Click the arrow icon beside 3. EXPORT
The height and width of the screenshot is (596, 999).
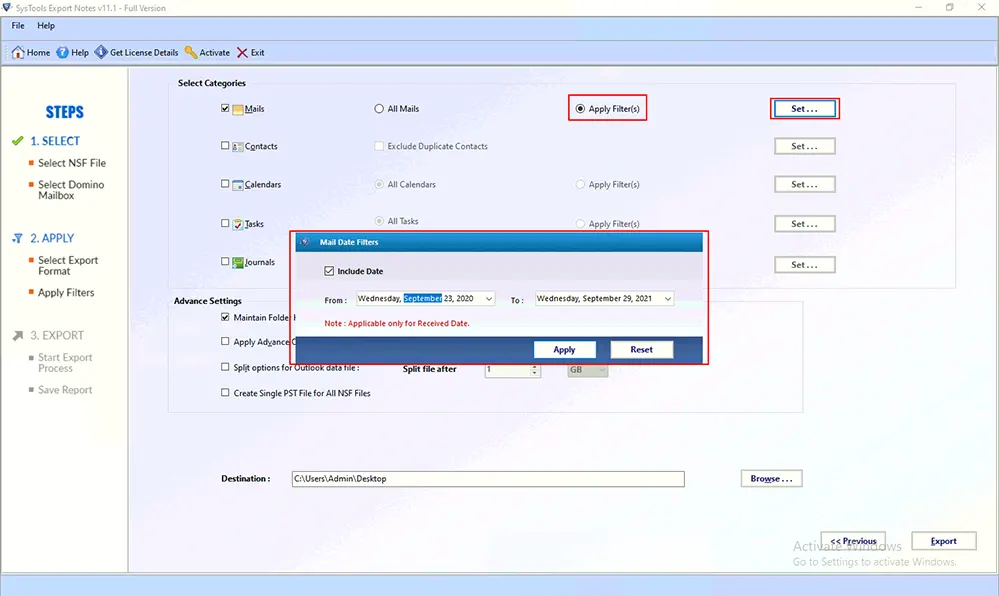[18, 335]
